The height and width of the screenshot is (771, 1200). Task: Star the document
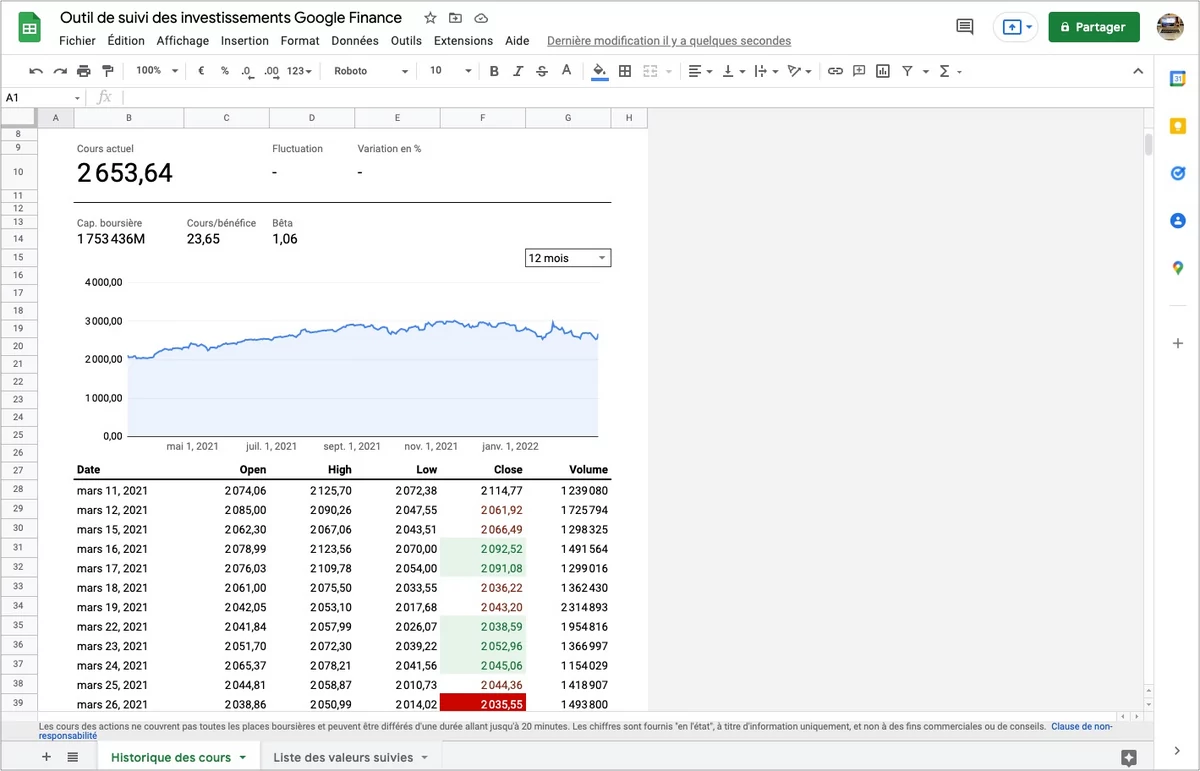click(x=430, y=18)
